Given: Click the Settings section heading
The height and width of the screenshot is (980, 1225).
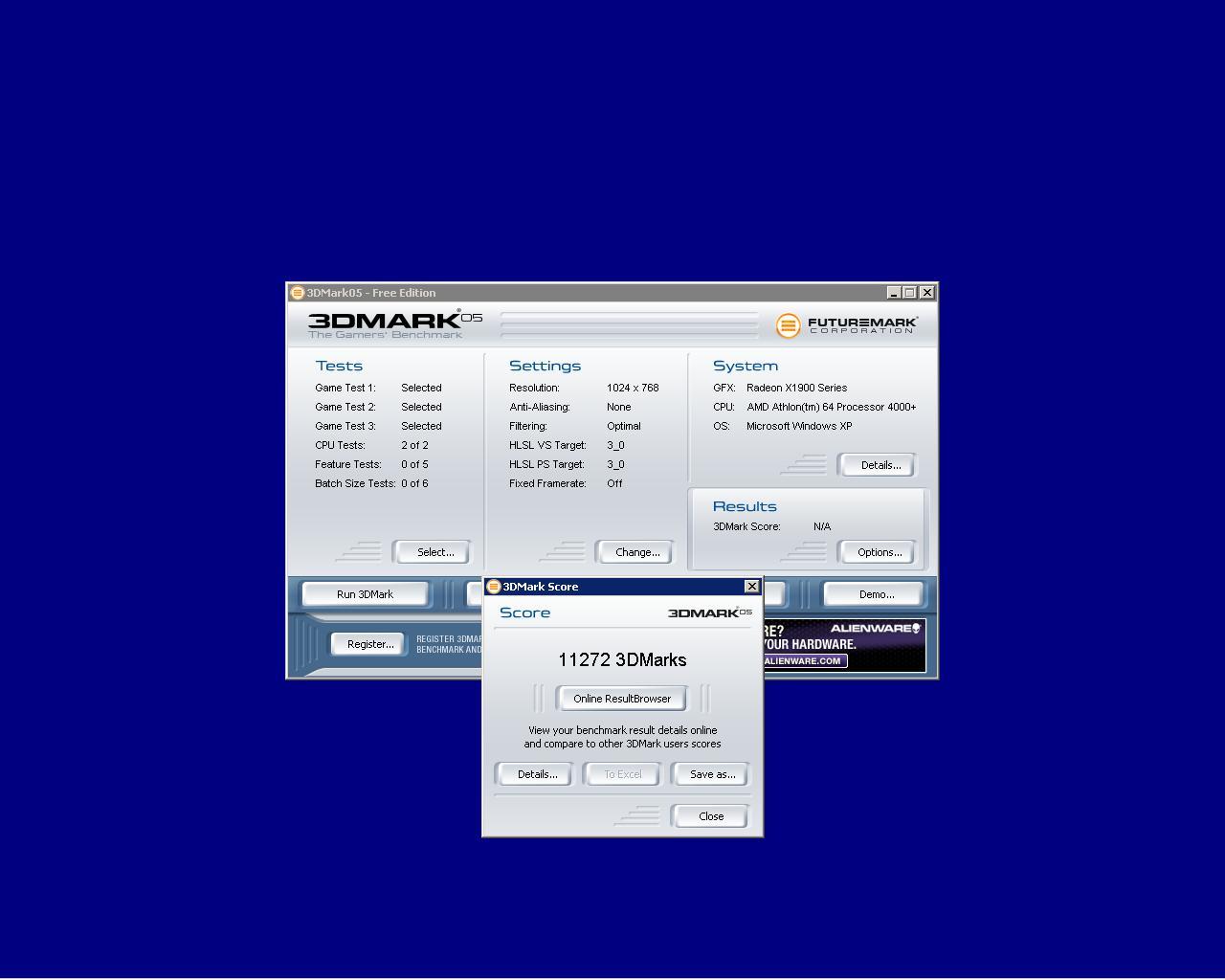Looking at the screenshot, I should [x=545, y=366].
